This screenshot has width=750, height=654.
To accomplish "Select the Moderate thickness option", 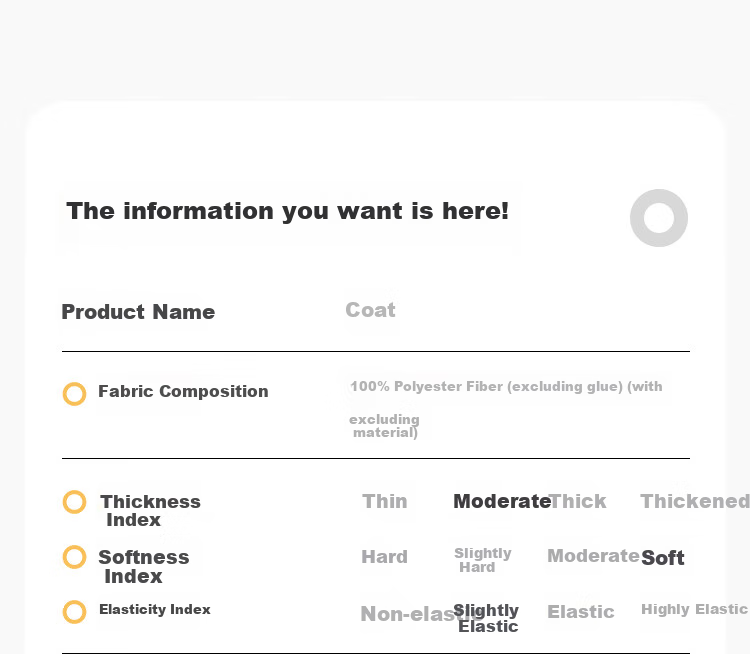I will tap(502, 501).
